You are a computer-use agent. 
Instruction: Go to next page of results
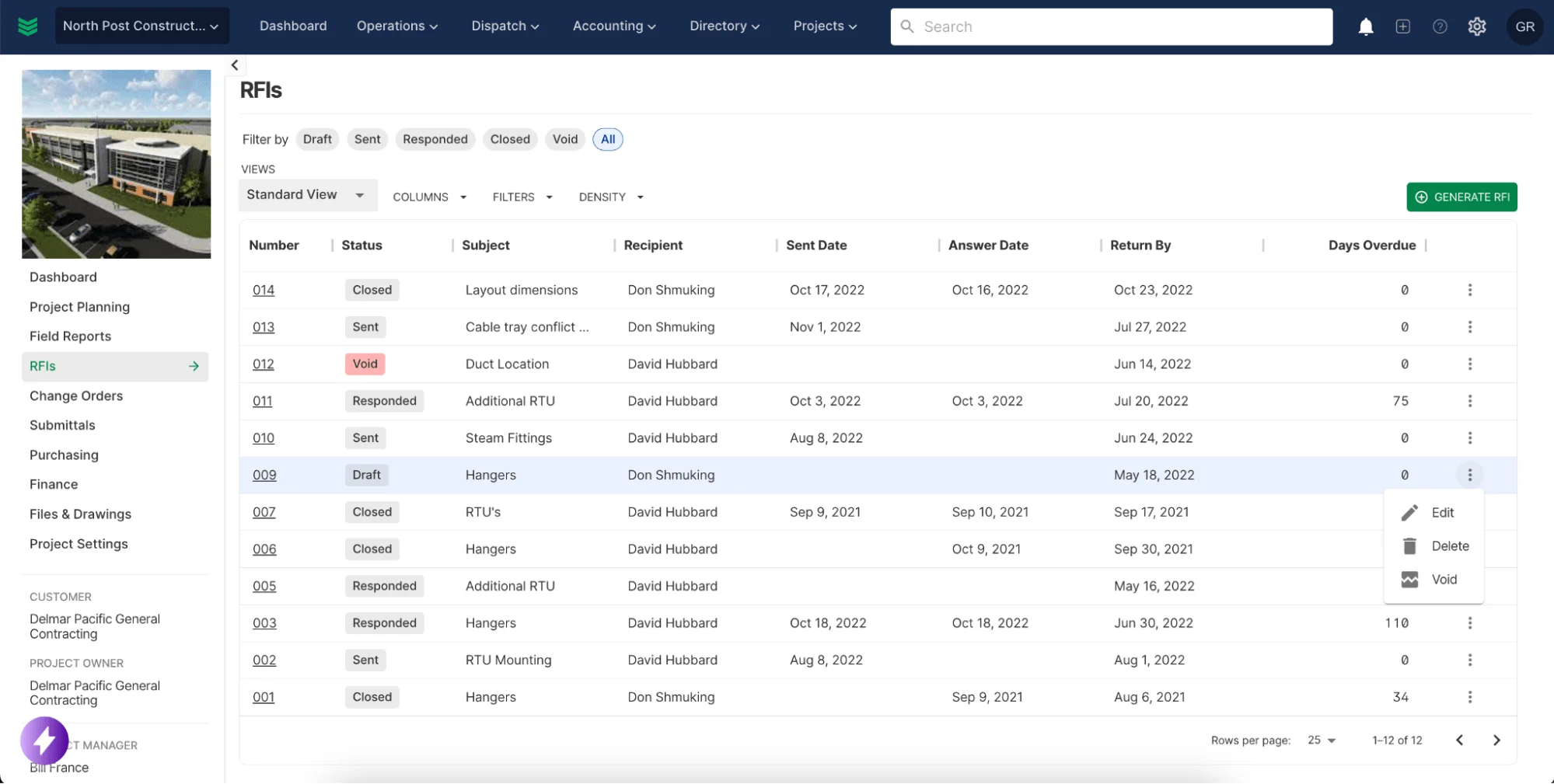click(1496, 740)
